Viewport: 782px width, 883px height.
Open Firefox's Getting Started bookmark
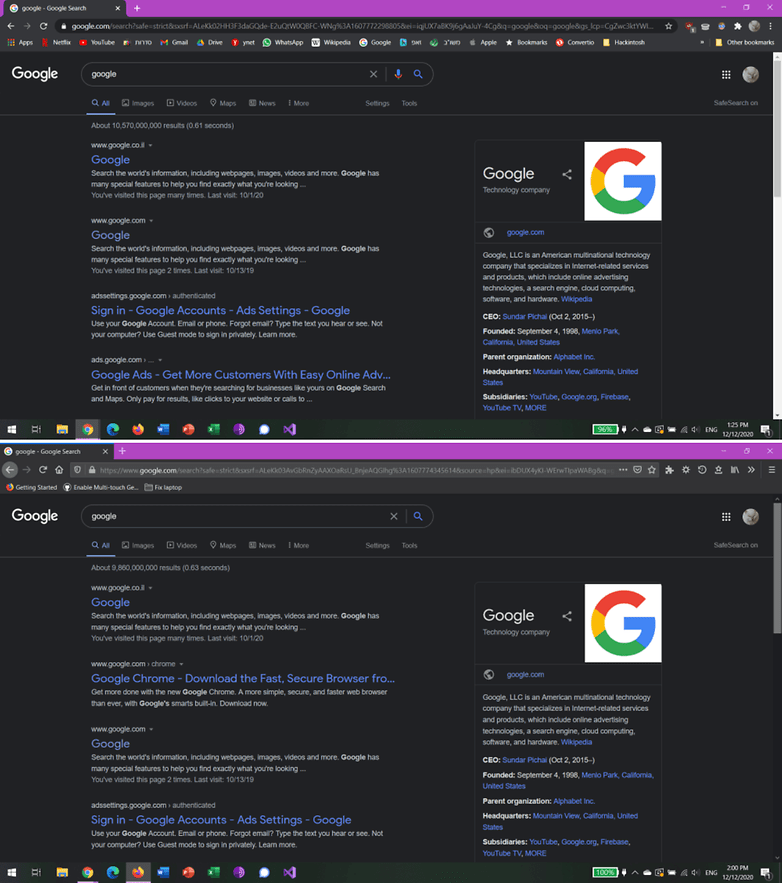(x=32, y=488)
